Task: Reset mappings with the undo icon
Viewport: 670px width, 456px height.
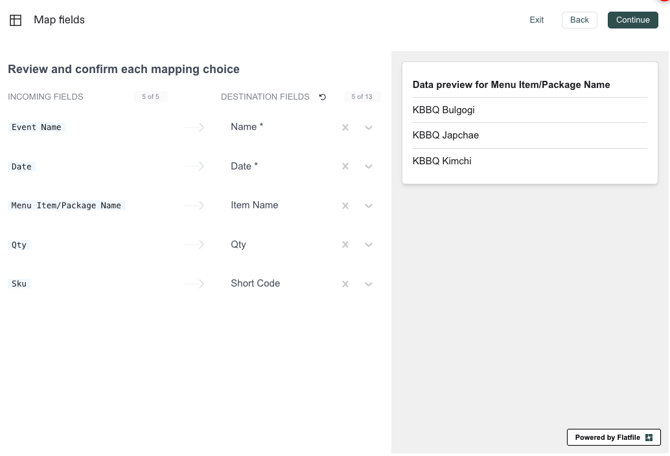Action: [x=322, y=97]
